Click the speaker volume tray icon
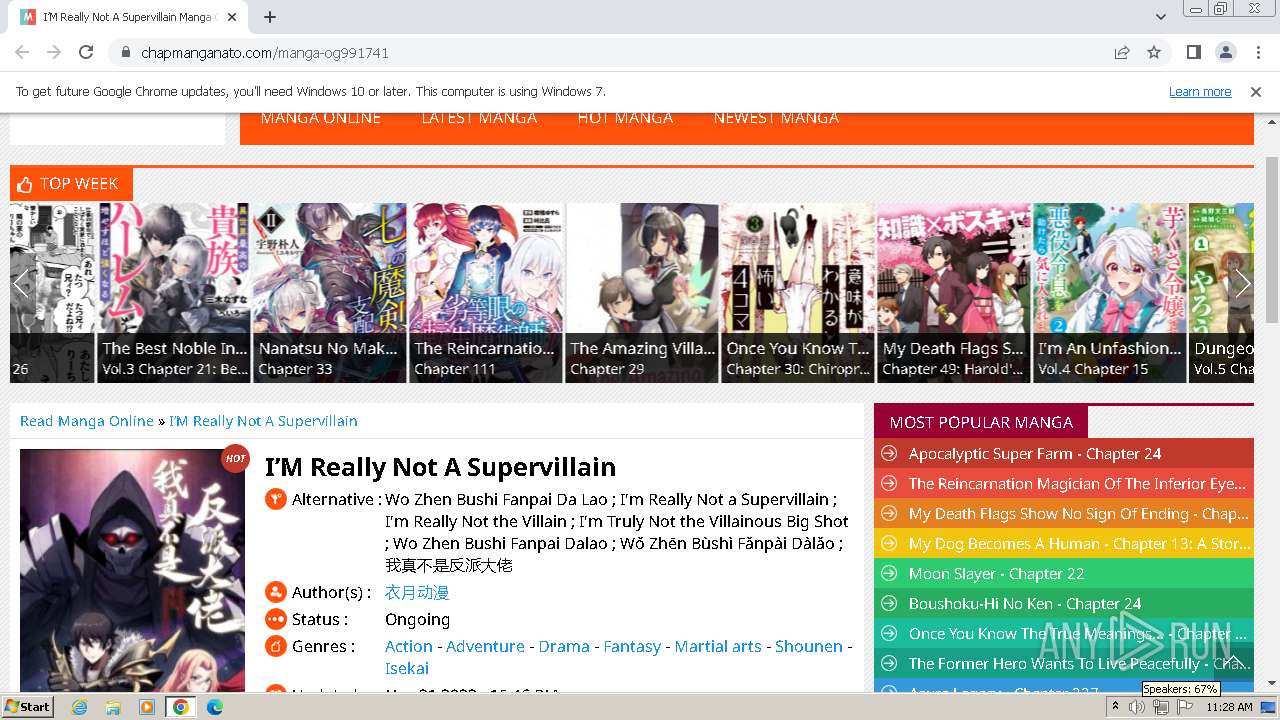Image resolution: width=1280 pixels, height=720 pixels. 1137,707
